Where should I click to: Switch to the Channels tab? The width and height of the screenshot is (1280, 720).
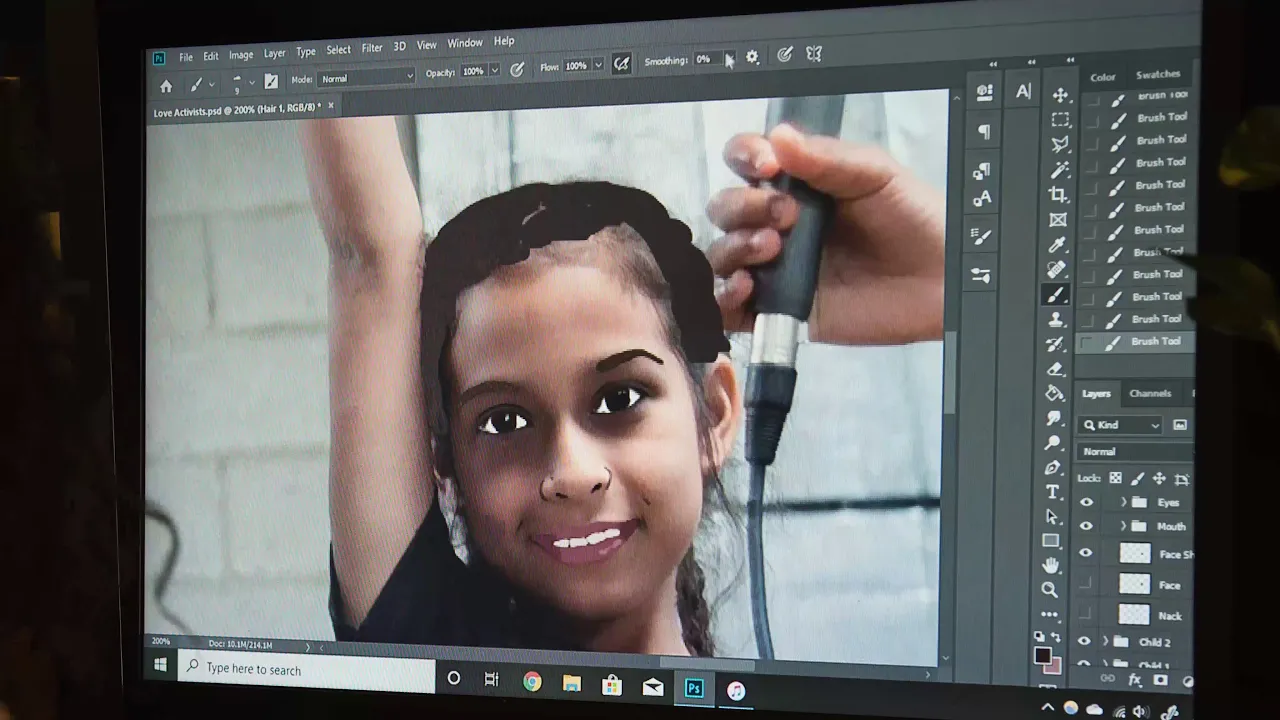(x=1150, y=393)
